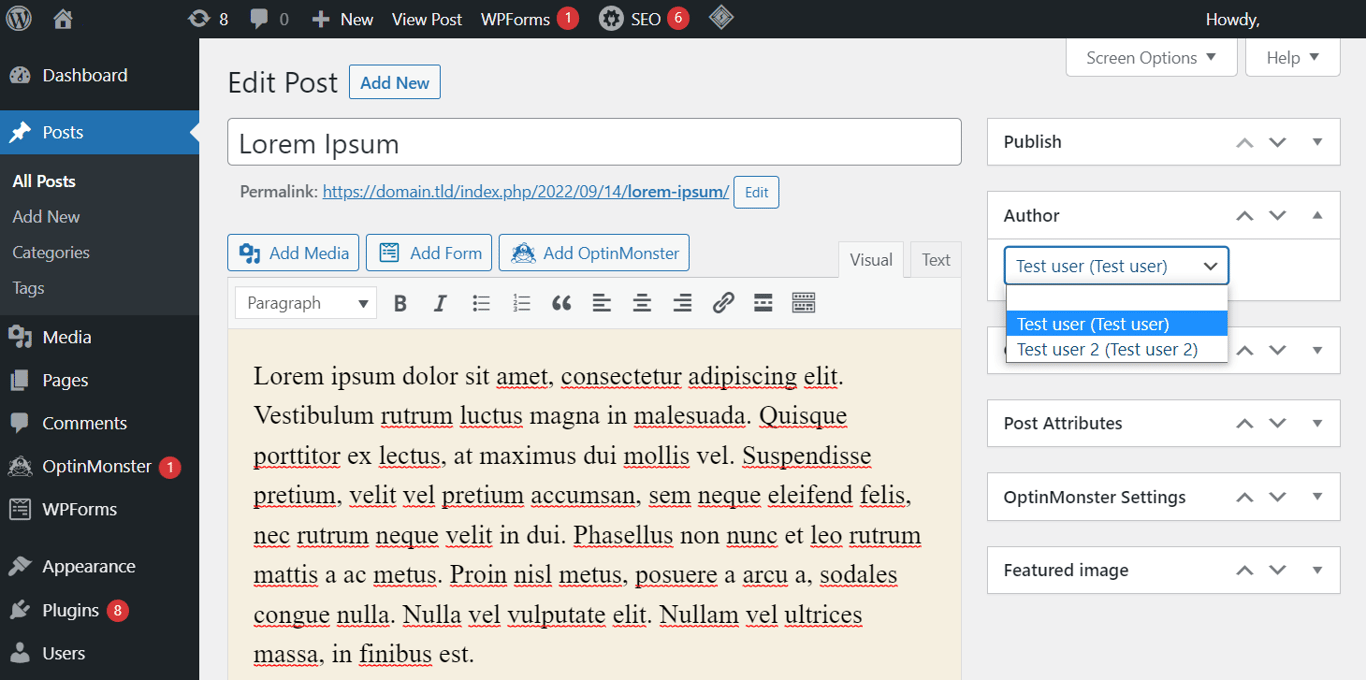Screen dimensions: 1366x680
Task: Toggle bold formatting in the editor
Action: coord(400,302)
